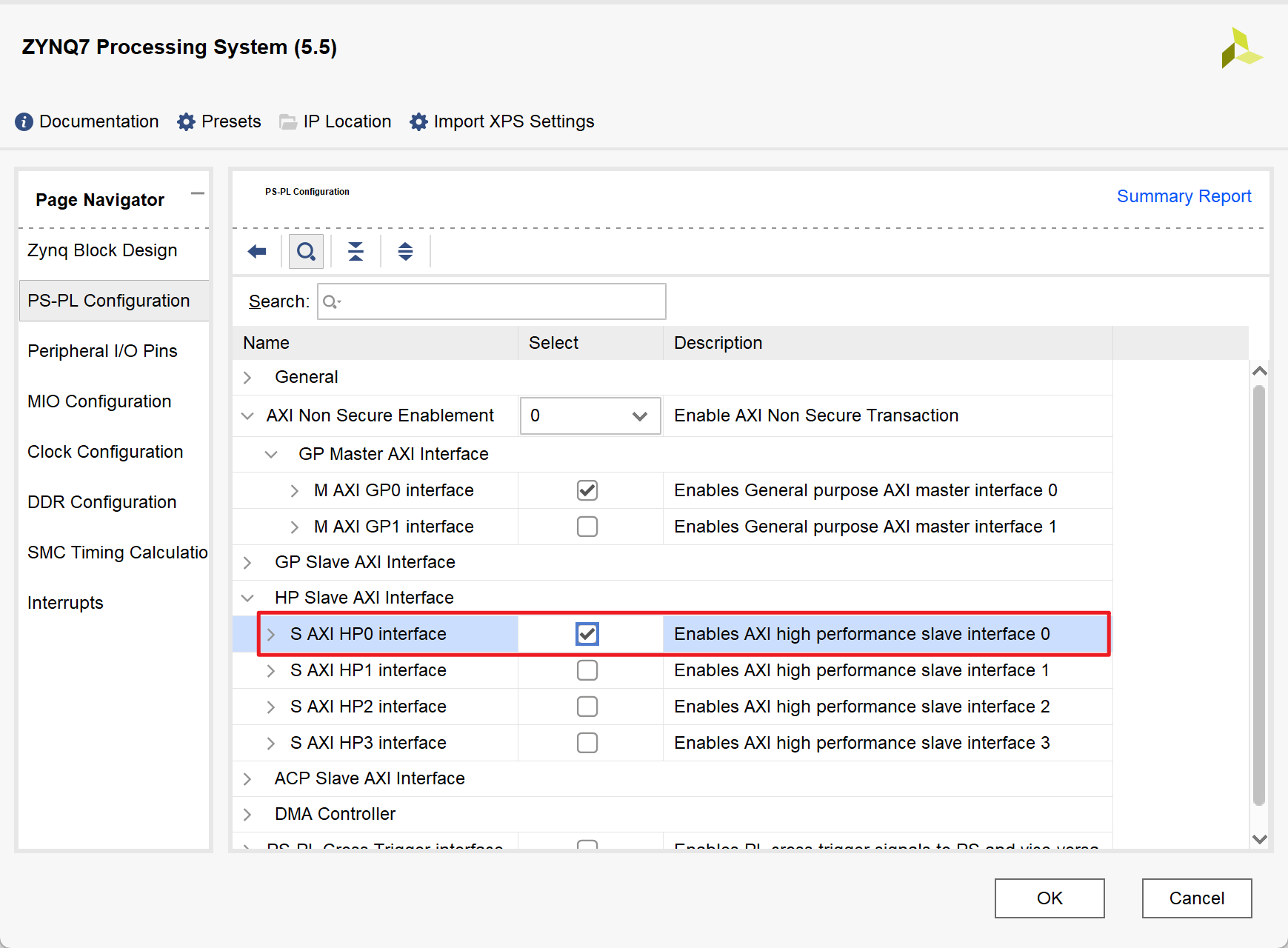Enable the S AXI HP3 interface checkbox

(x=587, y=743)
